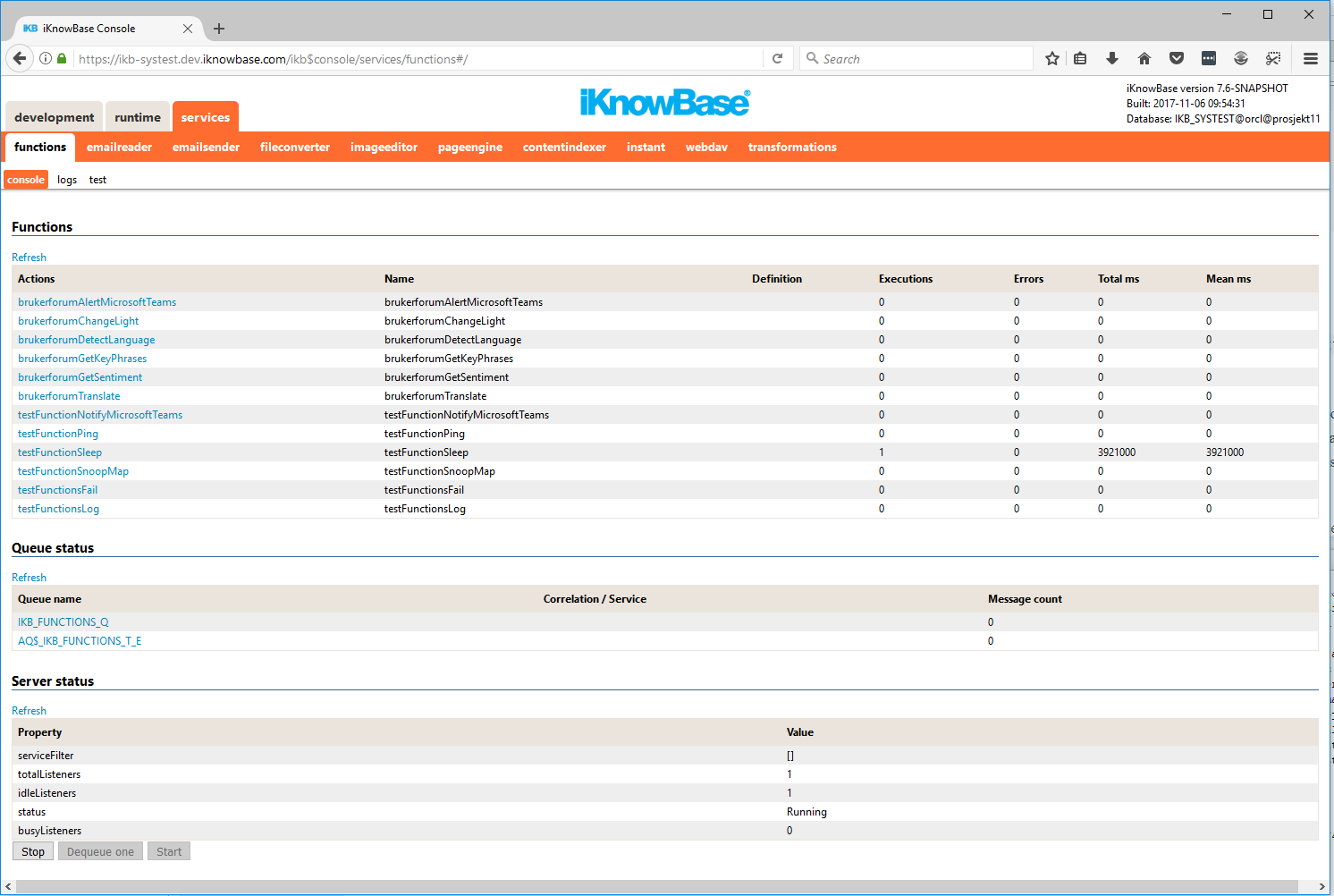The height and width of the screenshot is (896, 1334).
Task: Open brukerforumAlertMicrosoftTeams function link
Action: [97, 302]
